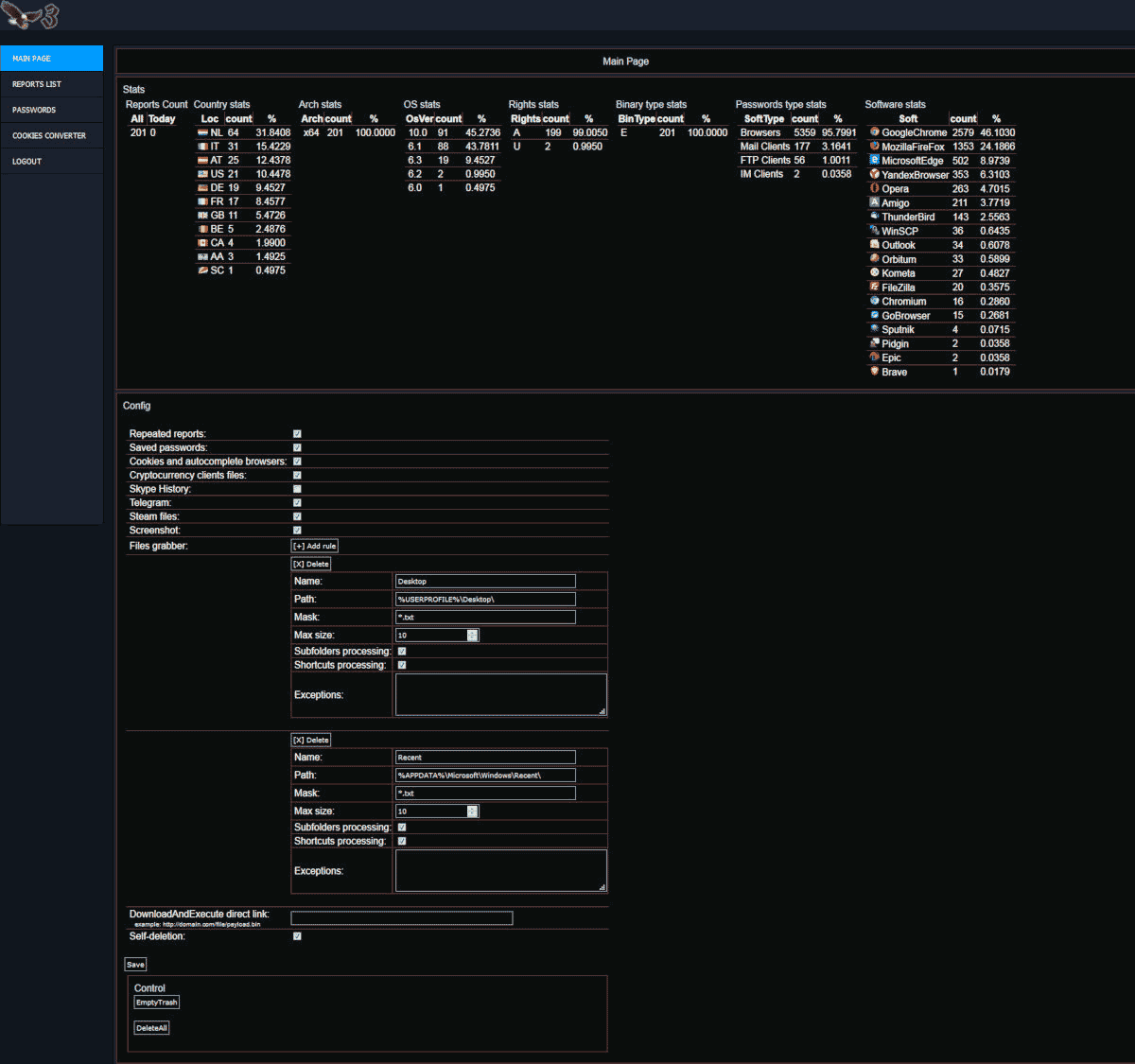Click the MozillaFireFox icon

coord(874,147)
